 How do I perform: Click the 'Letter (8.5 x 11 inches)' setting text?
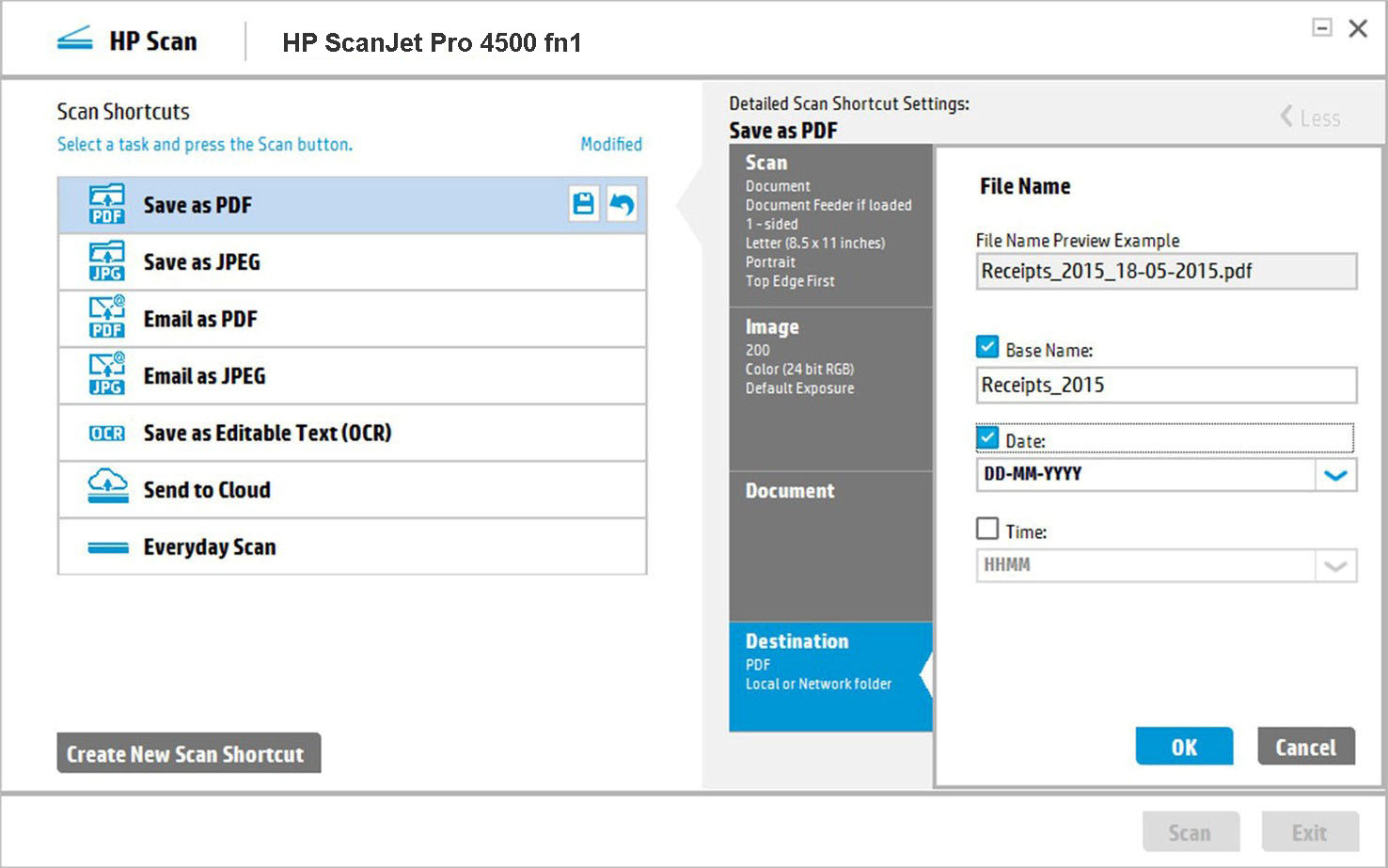(x=815, y=243)
